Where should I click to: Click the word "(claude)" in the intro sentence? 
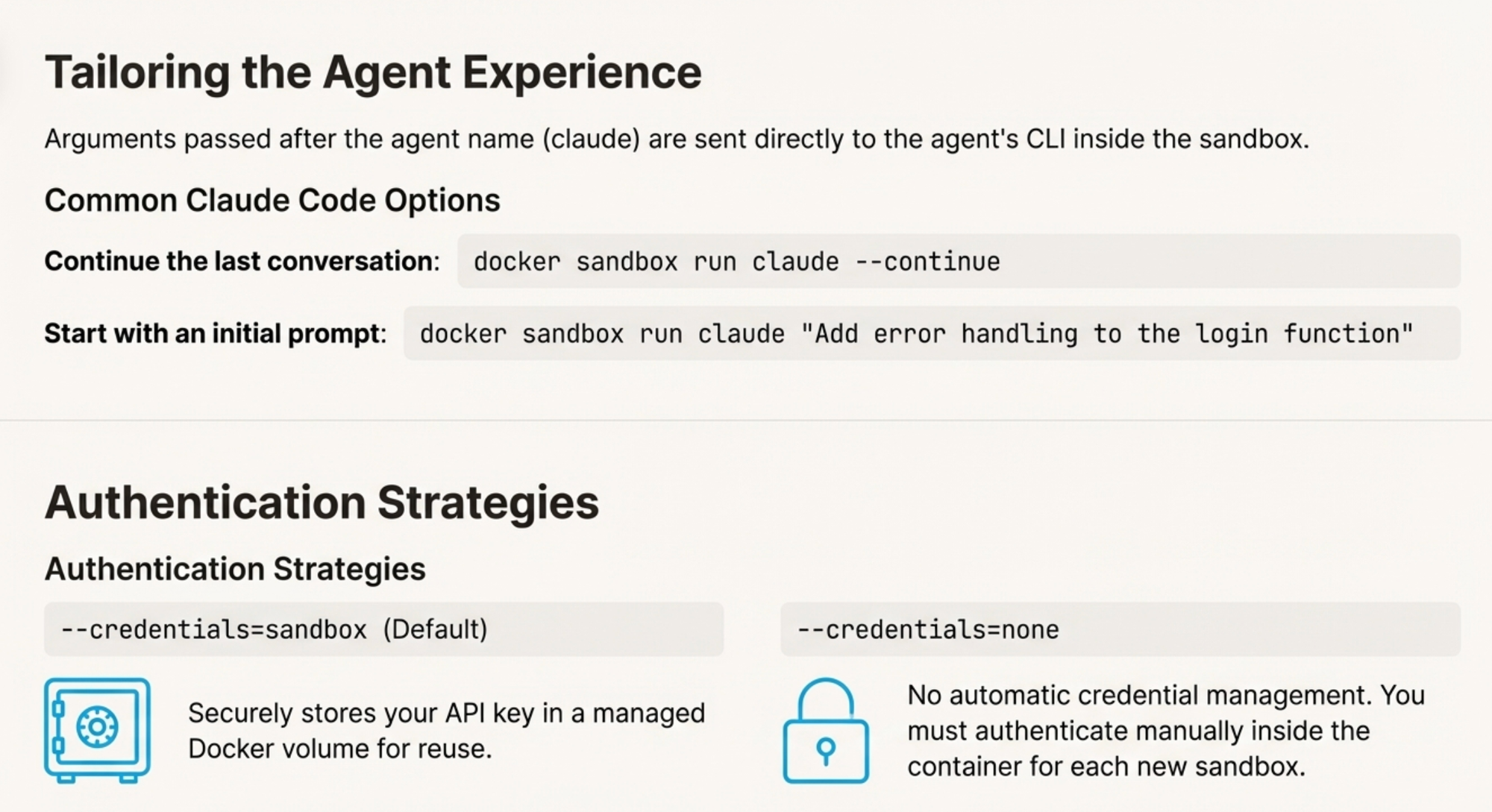point(591,139)
